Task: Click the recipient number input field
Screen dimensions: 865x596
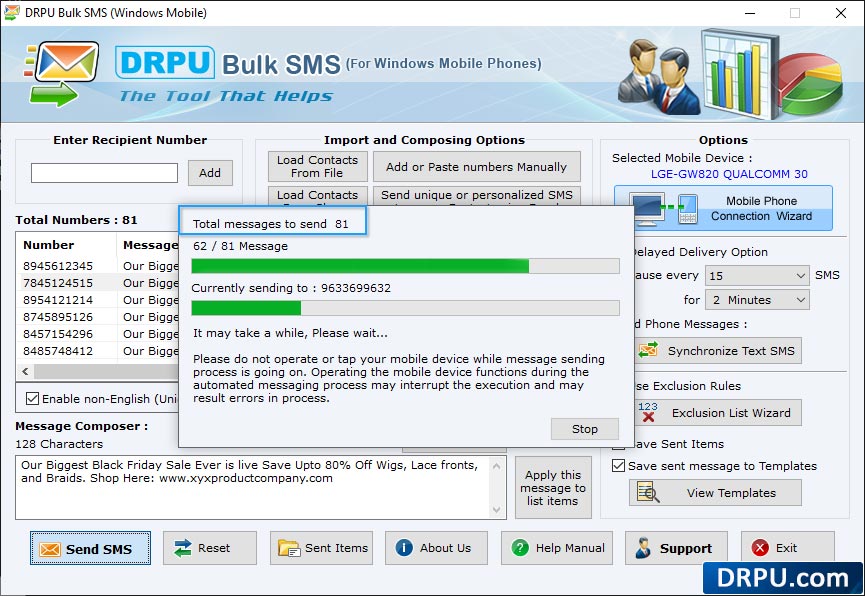Action: [104, 173]
